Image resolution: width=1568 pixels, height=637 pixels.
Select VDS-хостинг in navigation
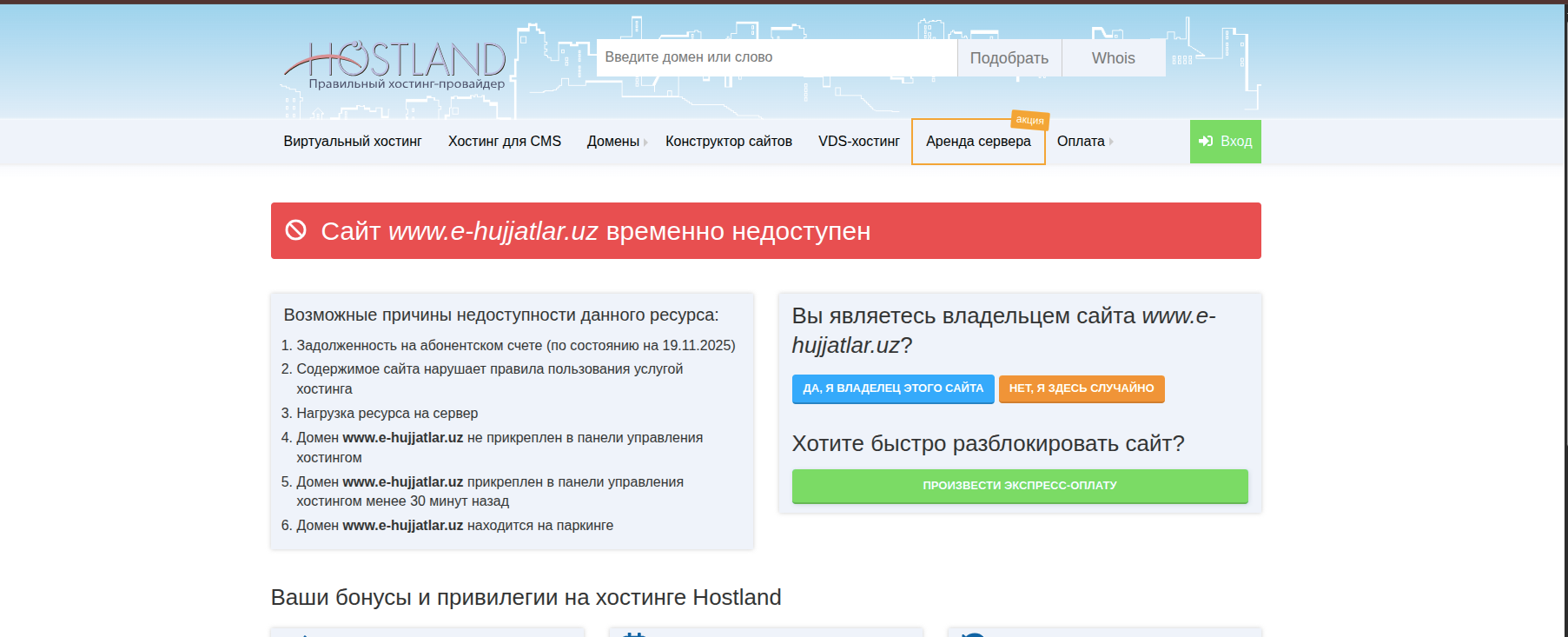(x=858, y=142)
